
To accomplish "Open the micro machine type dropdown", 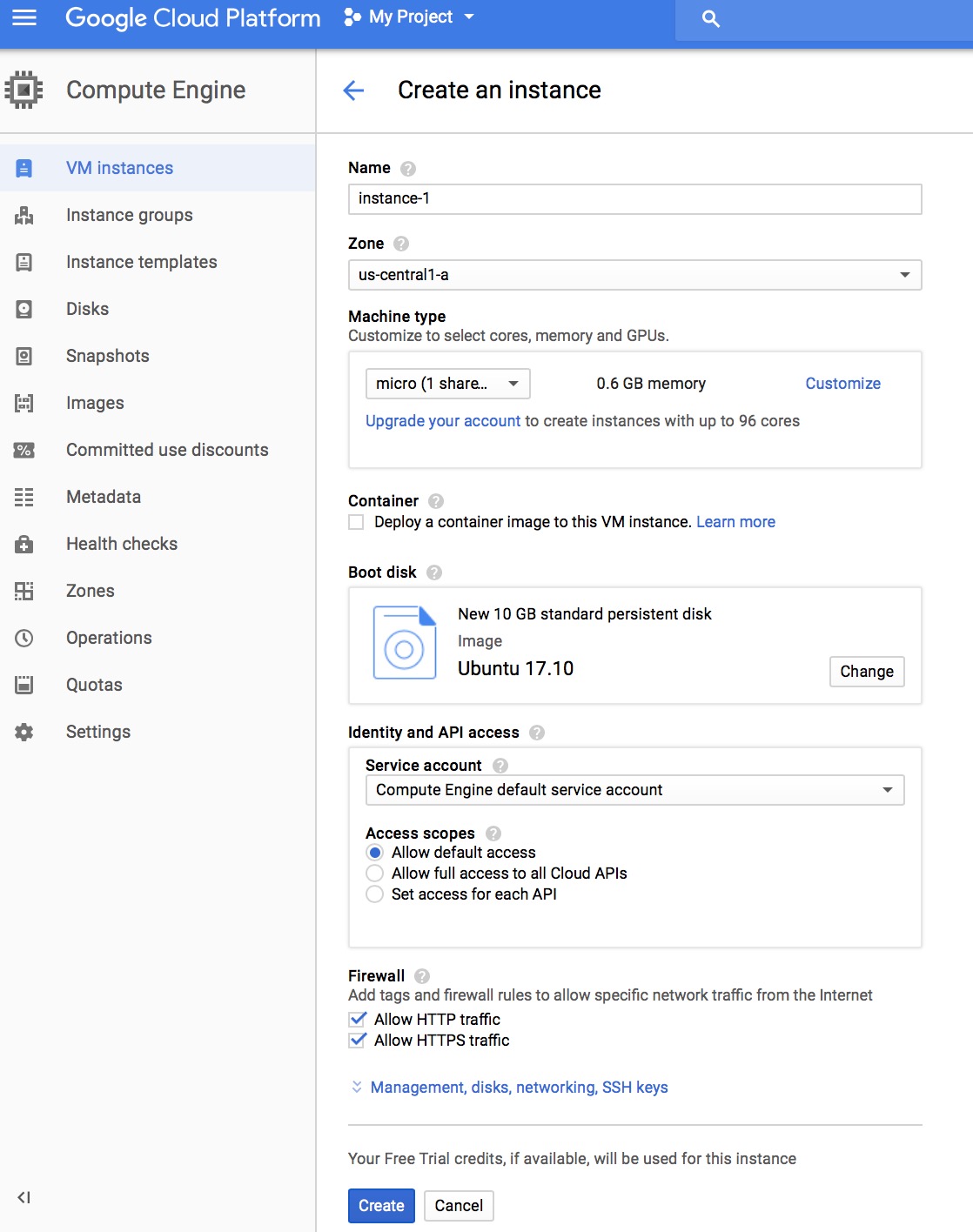I will tap(447, 384).
